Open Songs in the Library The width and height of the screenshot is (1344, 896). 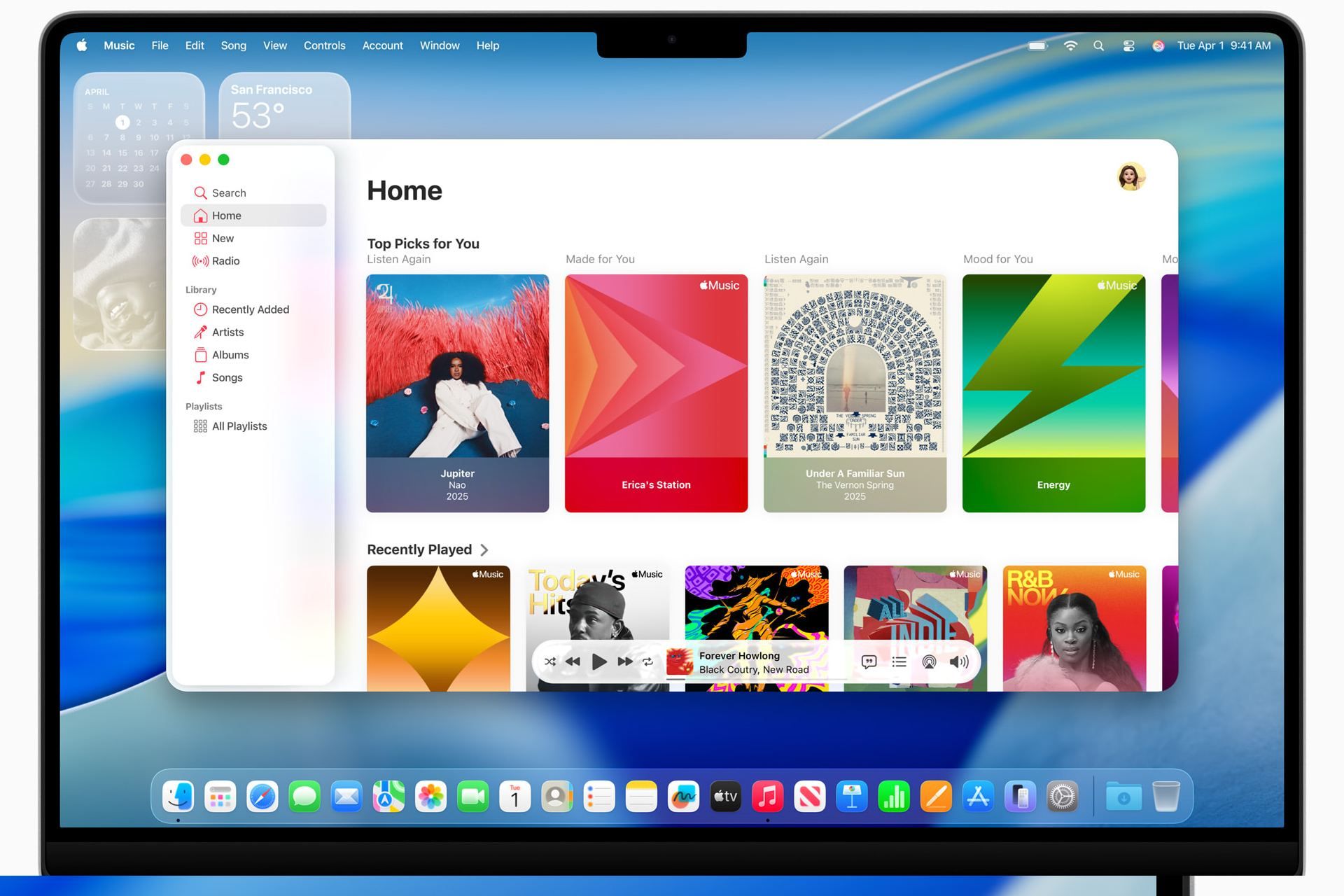pos(253,377)
